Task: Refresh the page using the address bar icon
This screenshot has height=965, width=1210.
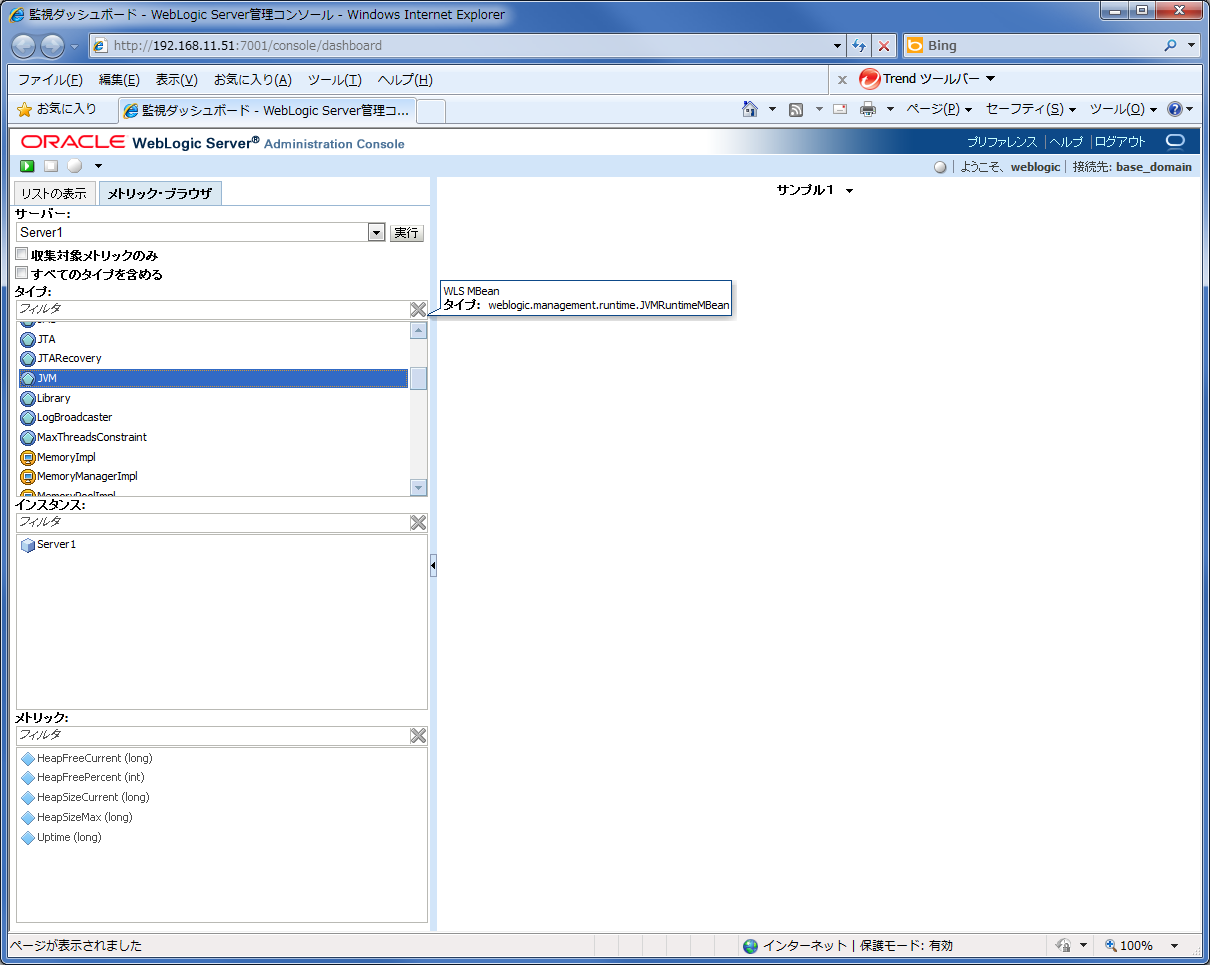Action: (859, 46)
